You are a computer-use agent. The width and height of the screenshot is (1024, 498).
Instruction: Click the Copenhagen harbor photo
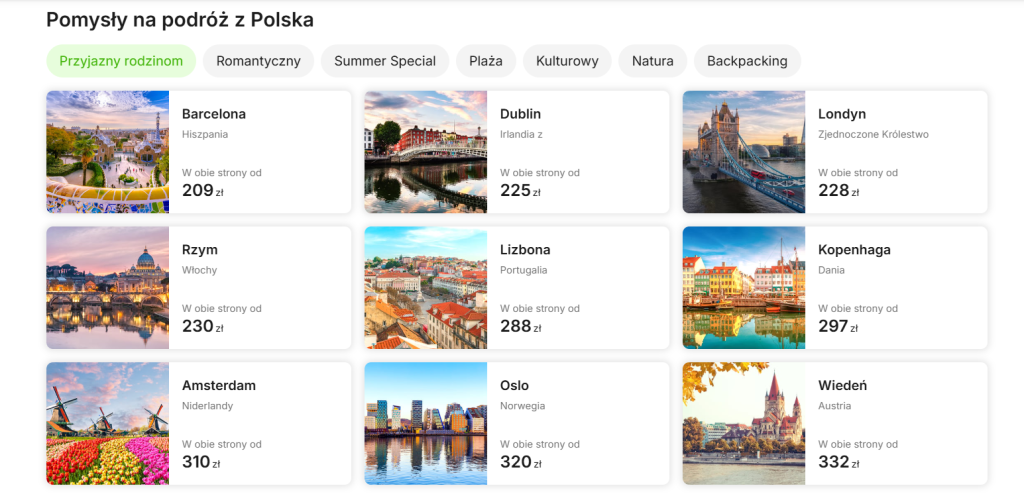743,288
